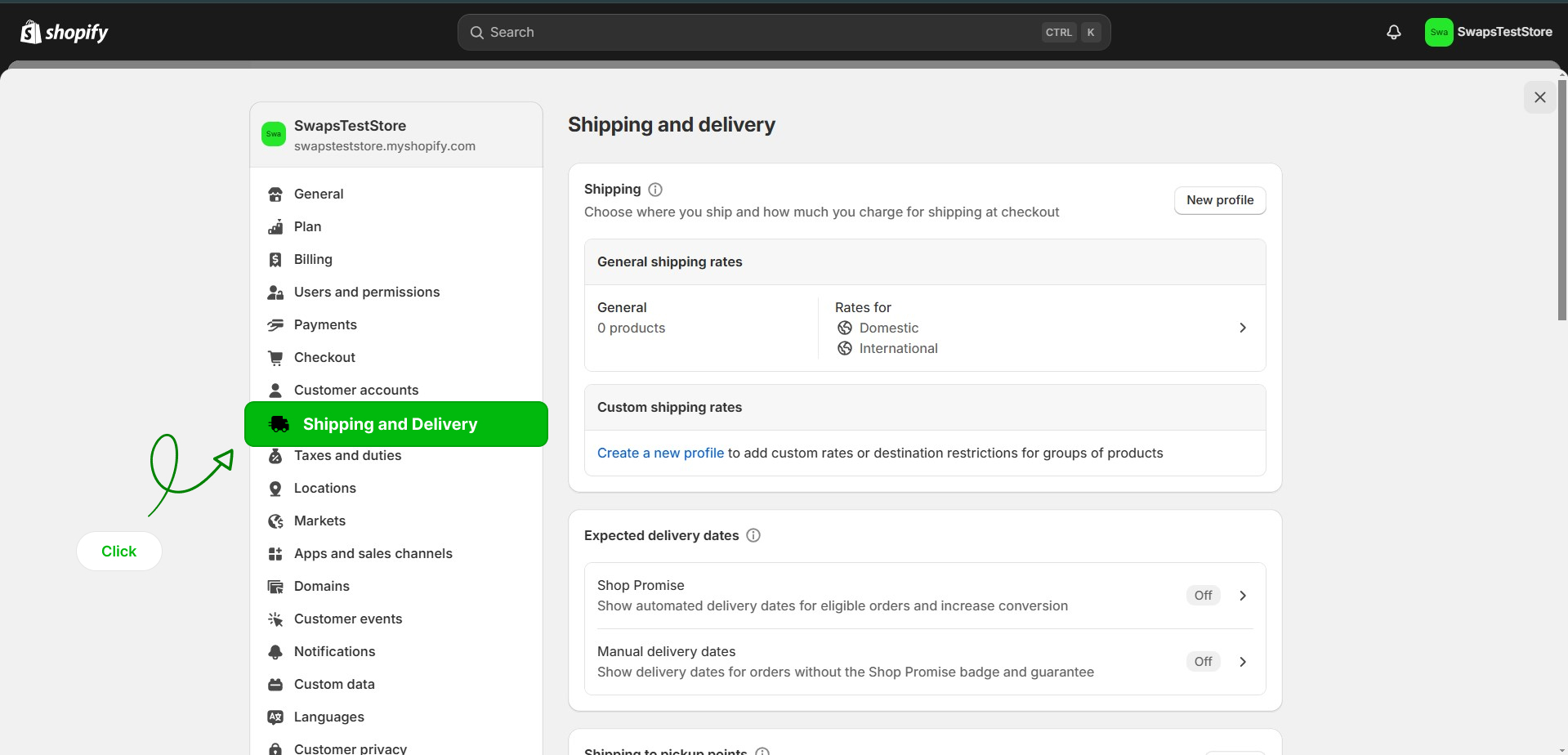Click the SwapsTestStore account name in top bar
The image size is (1568, 755).
pyautogui.click(x=1504, y=32)
